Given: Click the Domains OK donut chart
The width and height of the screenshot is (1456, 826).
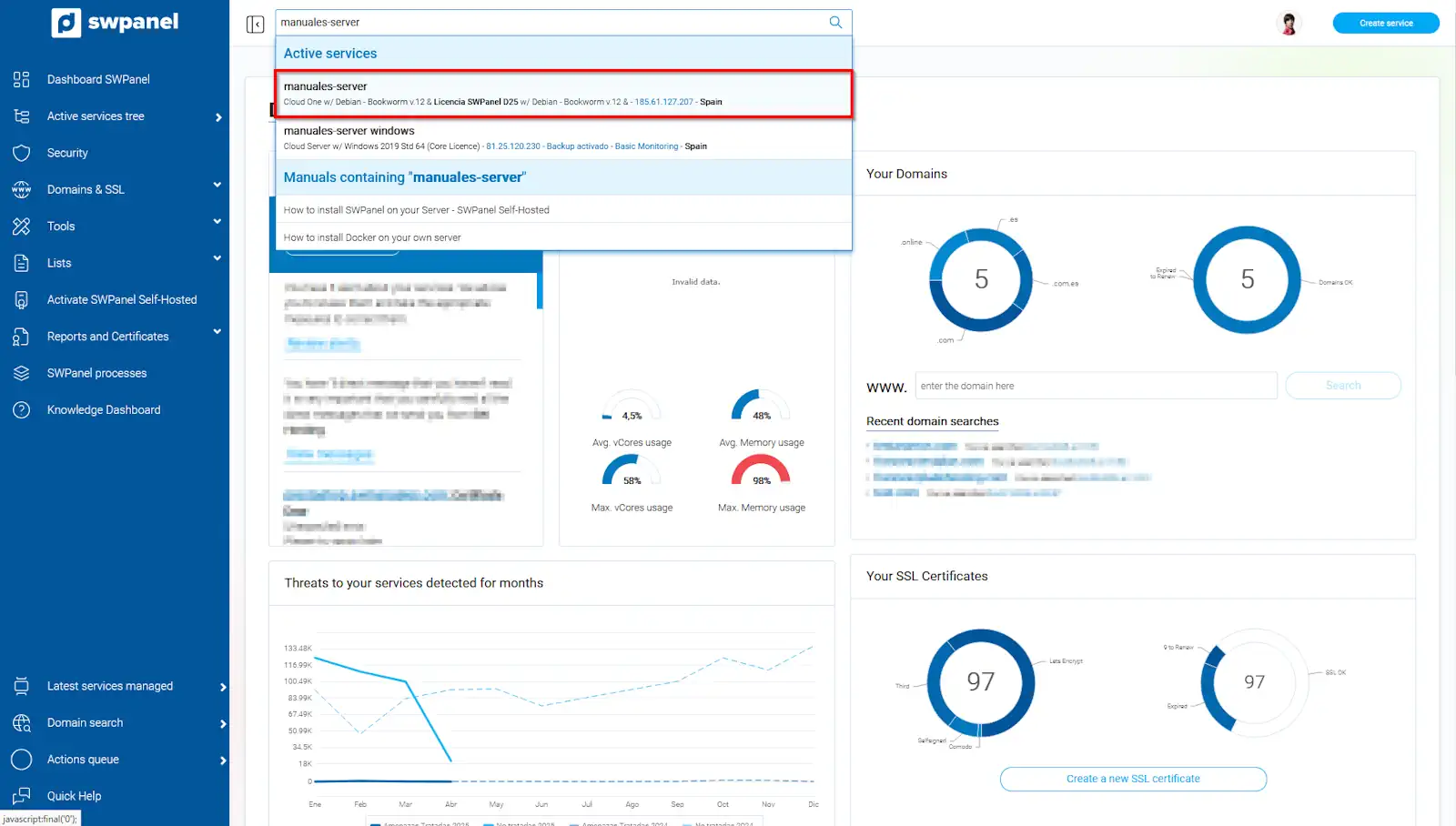Looking at the screenshot, I should pos(1248,279).
